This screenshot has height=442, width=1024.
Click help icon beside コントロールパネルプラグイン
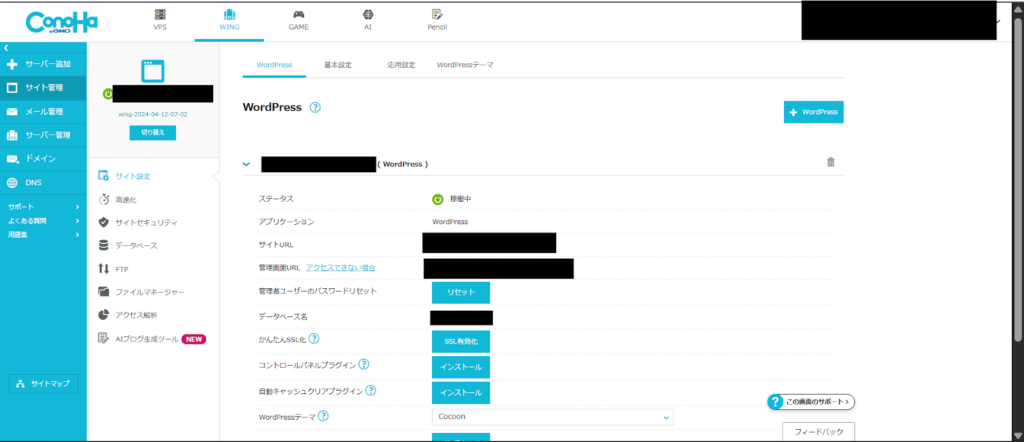(364, 366)
